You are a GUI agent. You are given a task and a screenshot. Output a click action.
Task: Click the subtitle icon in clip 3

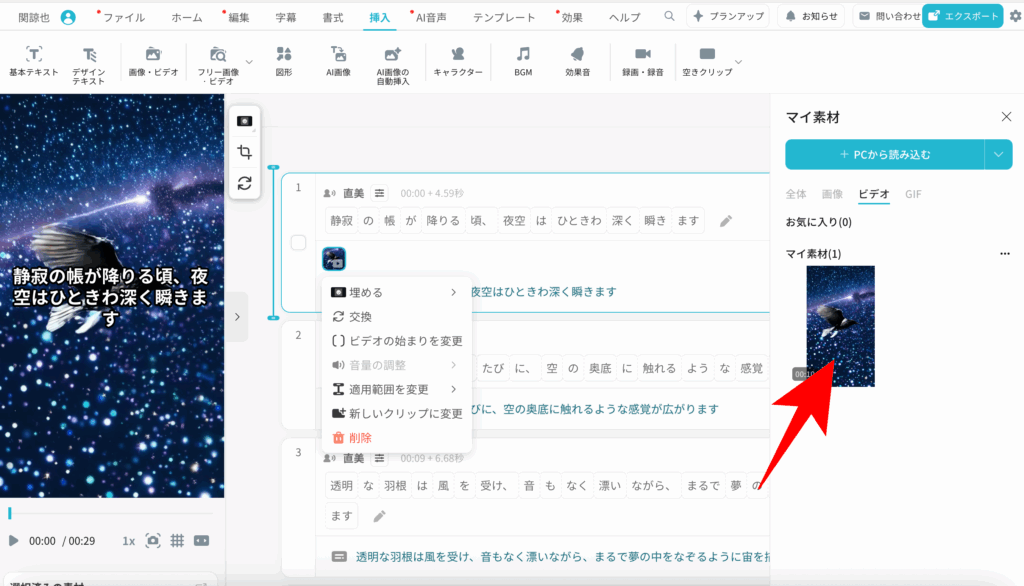point(339,557)
